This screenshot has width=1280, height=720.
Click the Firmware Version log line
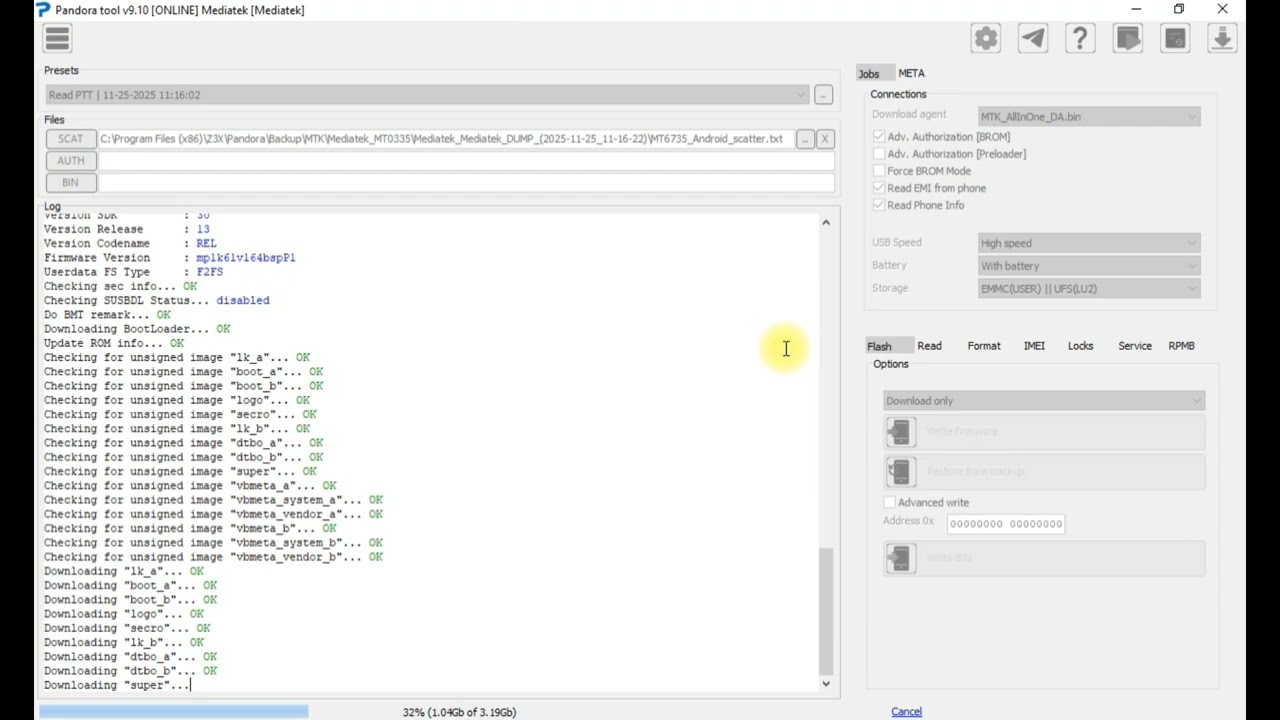pos(169,258)
